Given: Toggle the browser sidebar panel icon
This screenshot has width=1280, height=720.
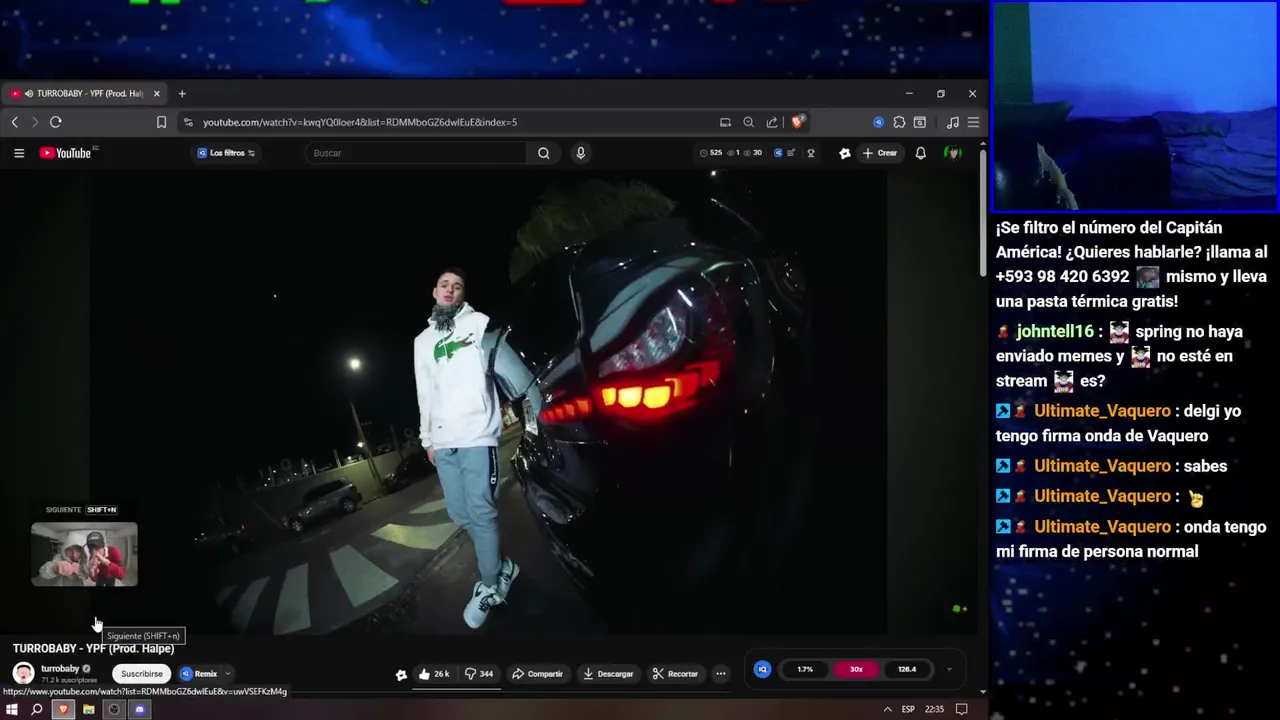Looking at the screenshot, I should 920,122.
